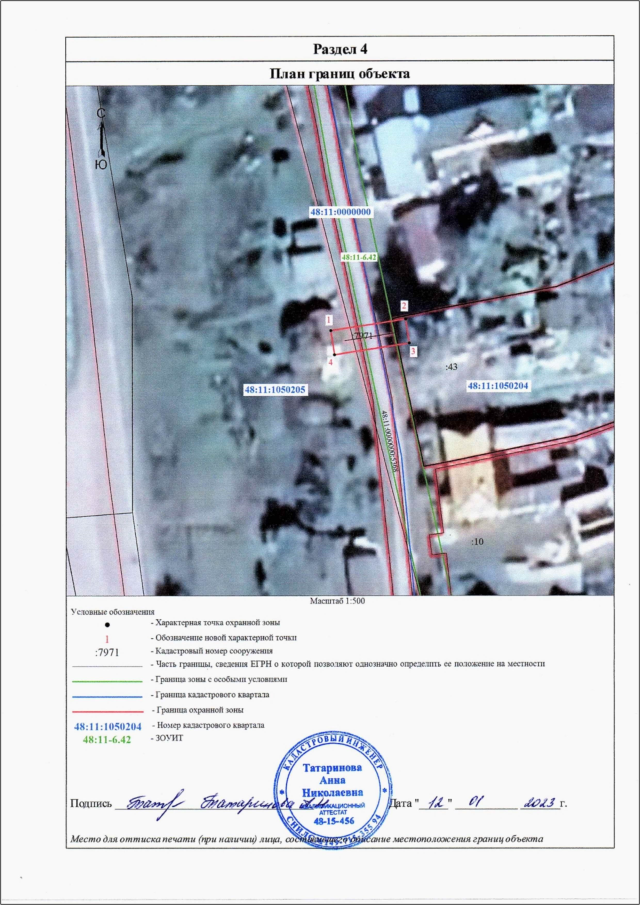Click the 48:11:0000000 map label
The width and height of the screenshot is (640, 905).
coord(340,212)
